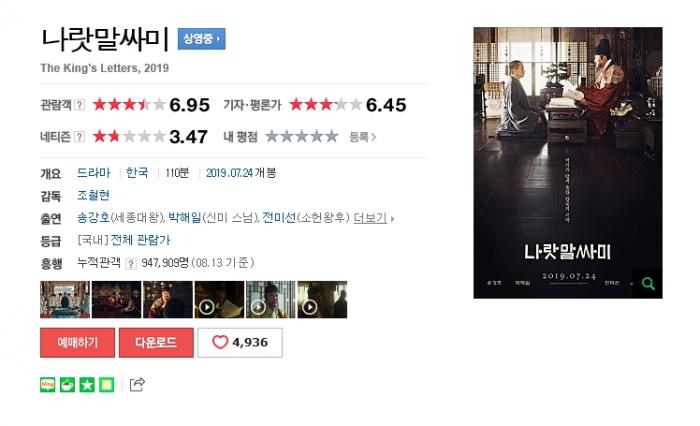The height and width of the screenshot is (426, 700).
Task: Click the 예매하기 booking button
Action: pyautogui.click(x=77, y=343)
